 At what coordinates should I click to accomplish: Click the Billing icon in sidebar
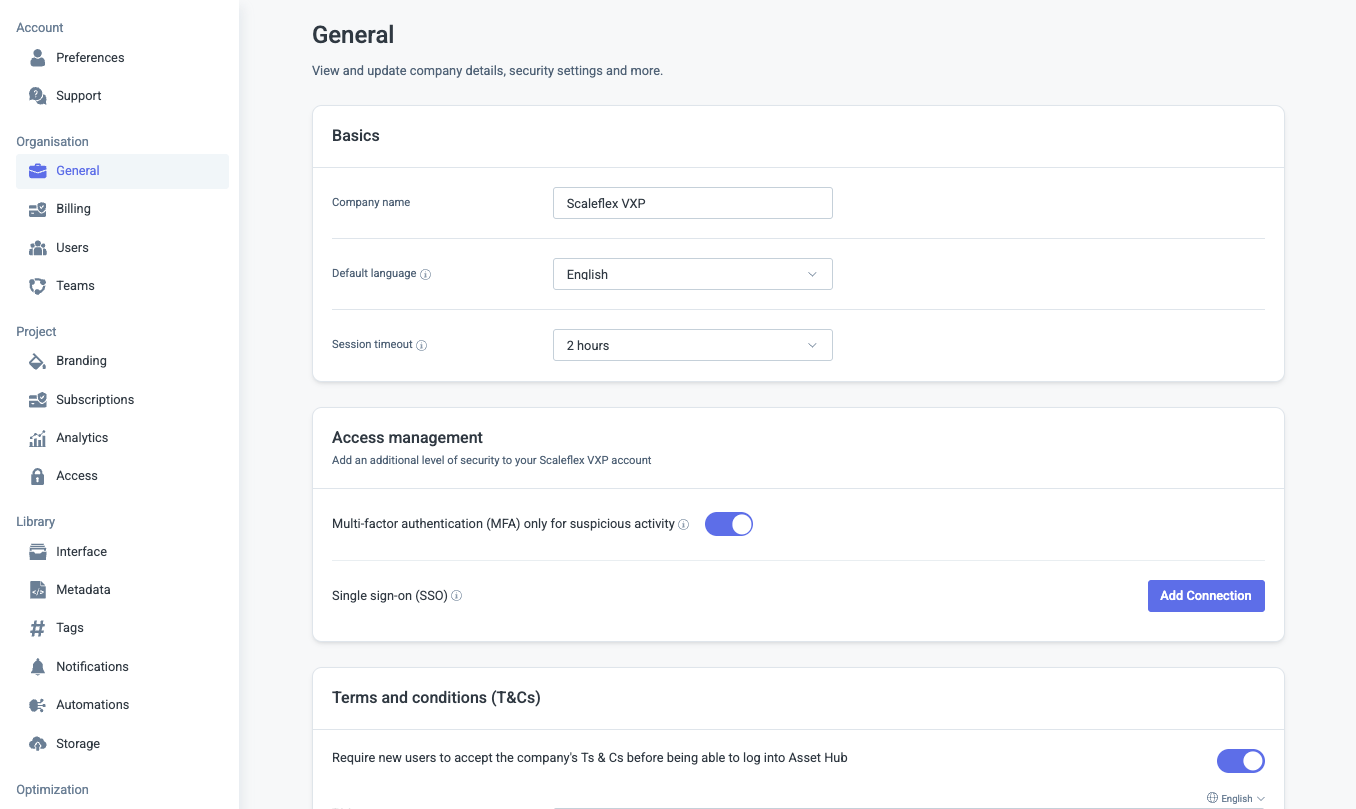[x=37, y=209]
